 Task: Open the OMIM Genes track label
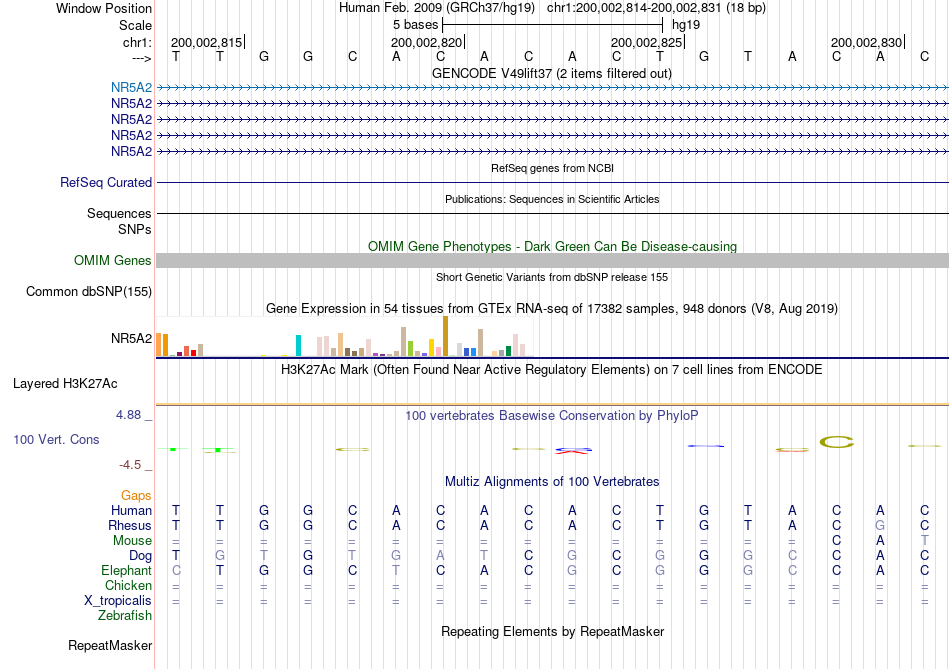113,261
